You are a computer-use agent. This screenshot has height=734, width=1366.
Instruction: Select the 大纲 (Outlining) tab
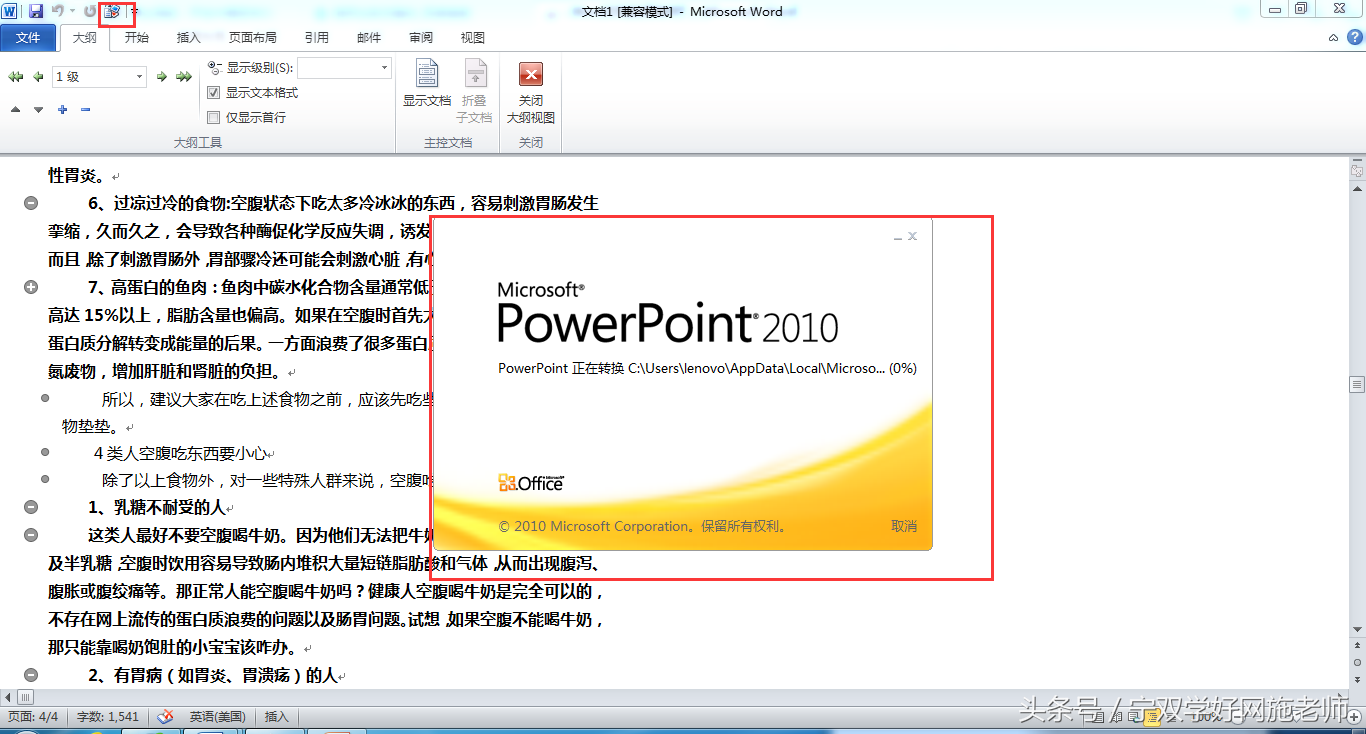click(85, 38)
